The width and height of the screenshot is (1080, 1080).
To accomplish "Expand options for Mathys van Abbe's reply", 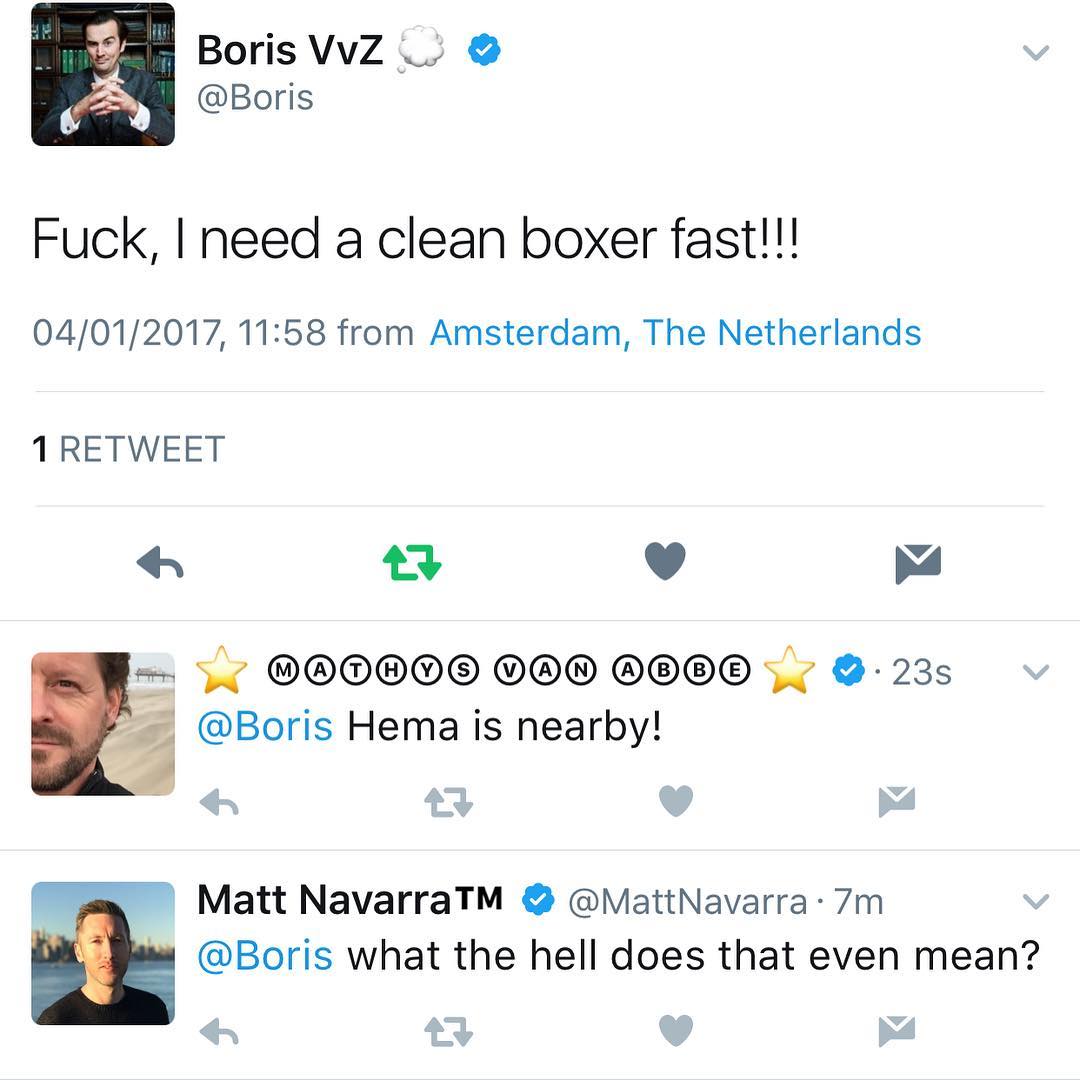I will click(1036, 672).
